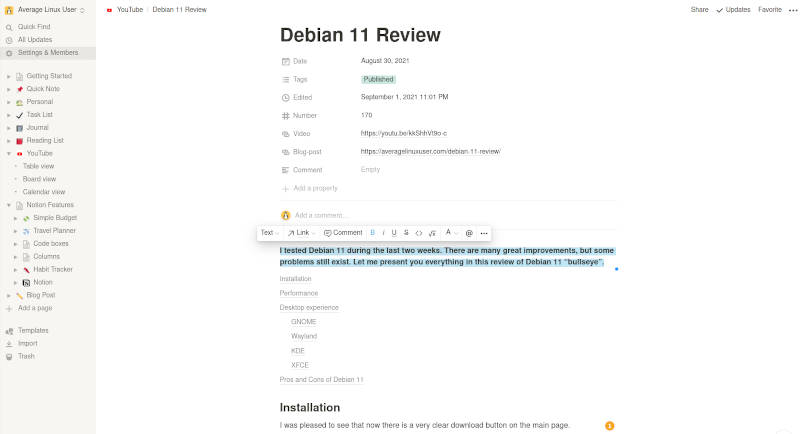Open the Link dropdown in toolbar

click(x=301, y=233)
